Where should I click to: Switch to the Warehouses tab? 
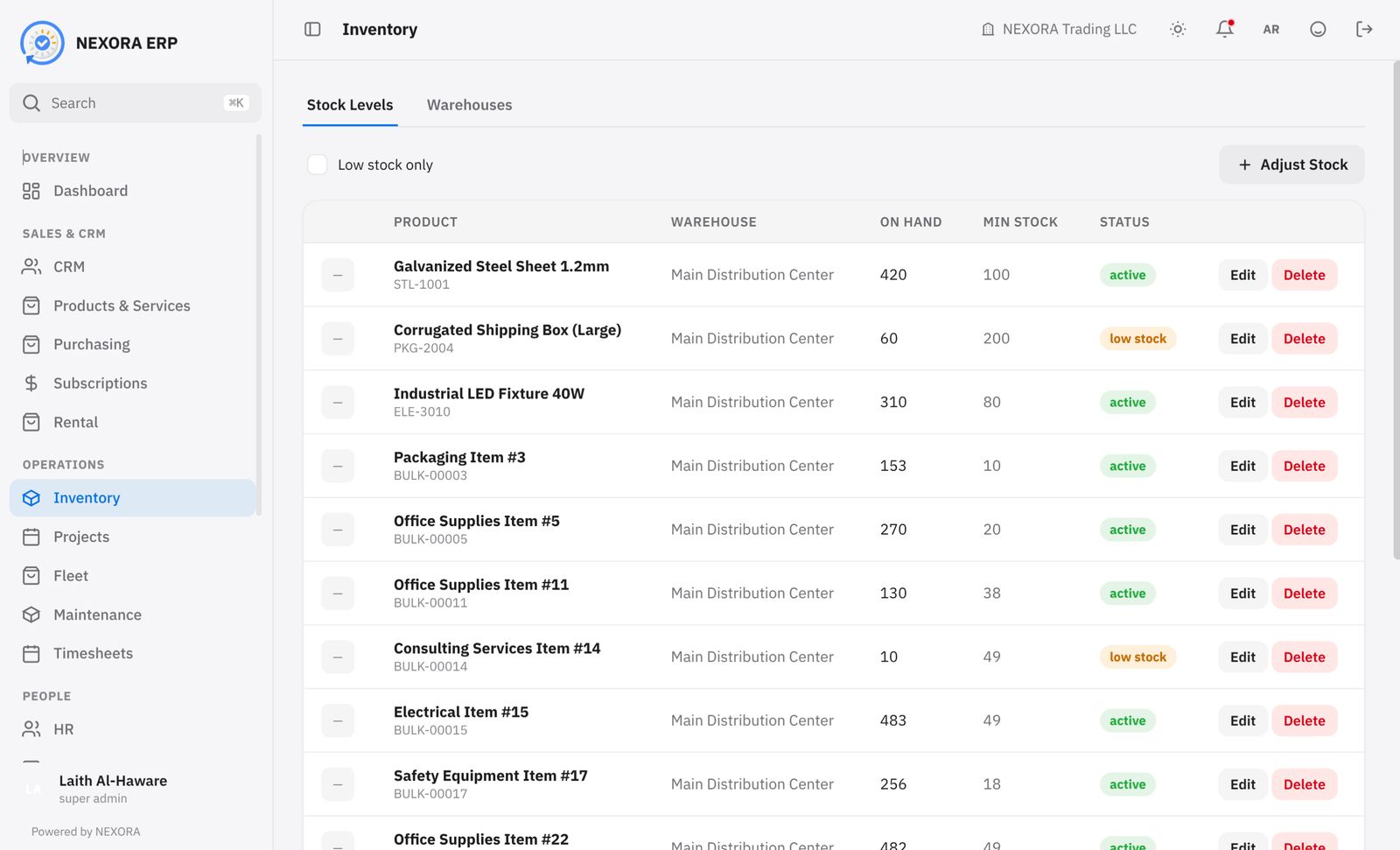point(470,105)
